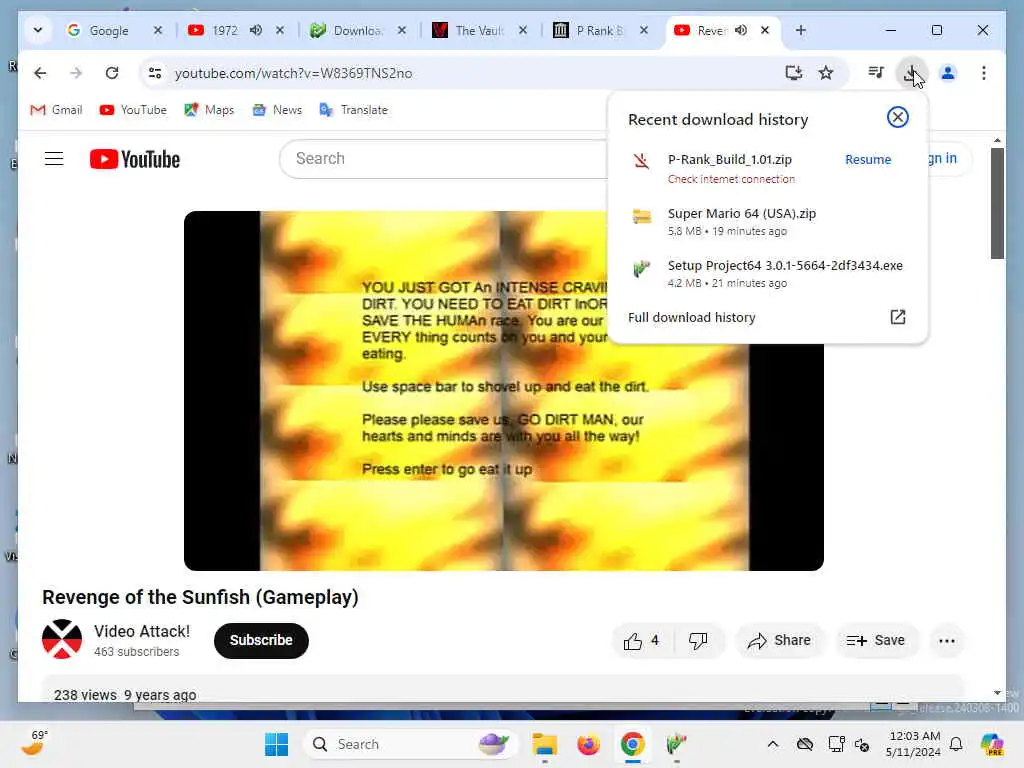The image size is (1024, 768).
Task: Open YouTube bookmark in bookmarks bar
Action: 133,110
